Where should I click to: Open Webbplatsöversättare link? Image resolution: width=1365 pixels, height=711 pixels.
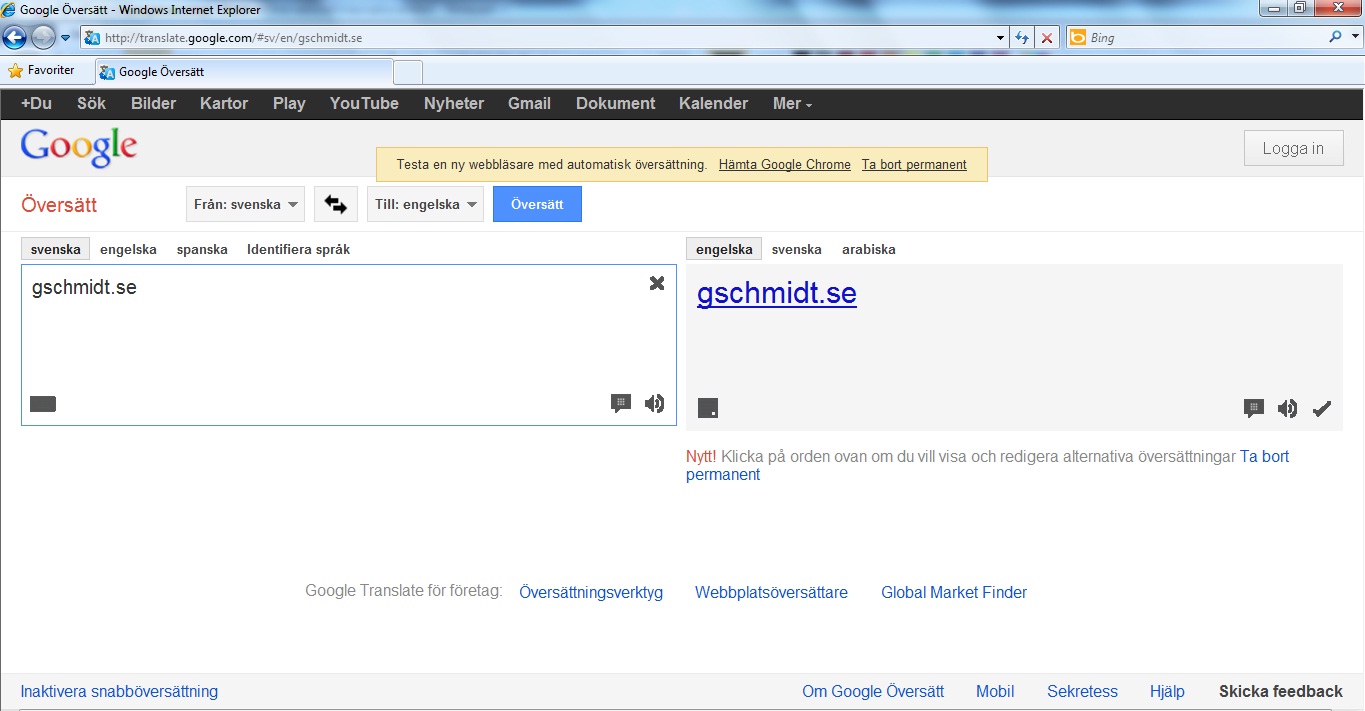point(771,592)
